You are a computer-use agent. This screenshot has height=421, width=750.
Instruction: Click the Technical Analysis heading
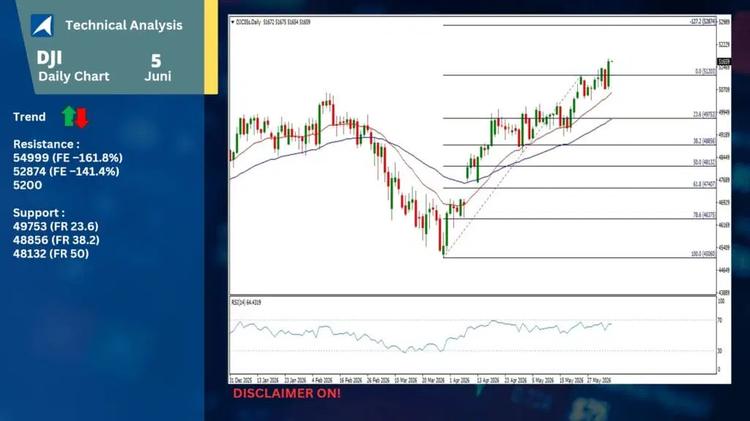coord(124,25)
